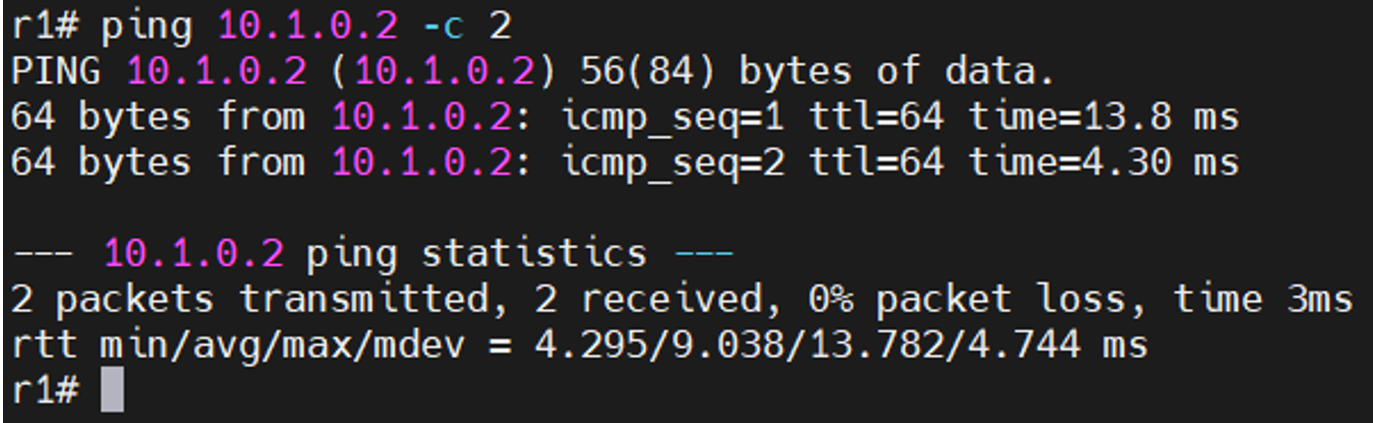Click the blinking cursor block at the prompt
The image size is (1373, 423).
[x=113, y=391]
